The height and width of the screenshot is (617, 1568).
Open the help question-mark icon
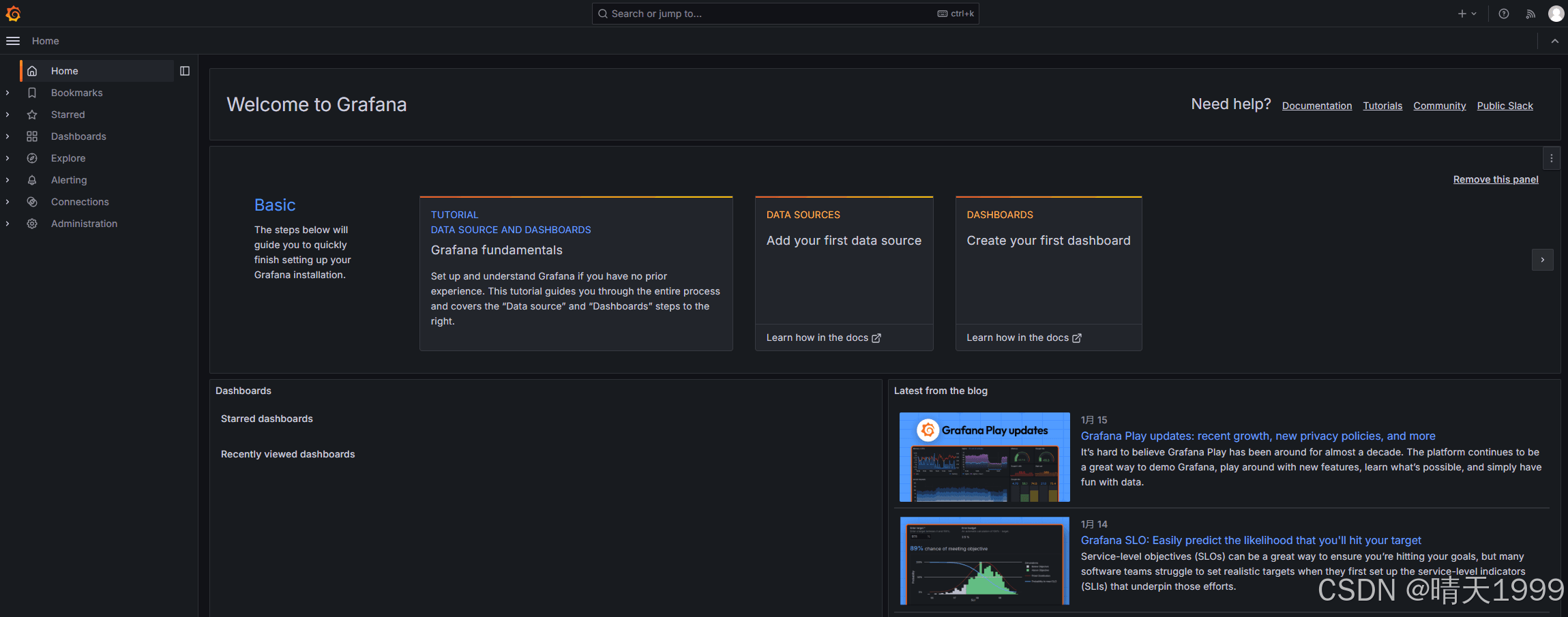pyautogui.click(x=1503, y=14)
